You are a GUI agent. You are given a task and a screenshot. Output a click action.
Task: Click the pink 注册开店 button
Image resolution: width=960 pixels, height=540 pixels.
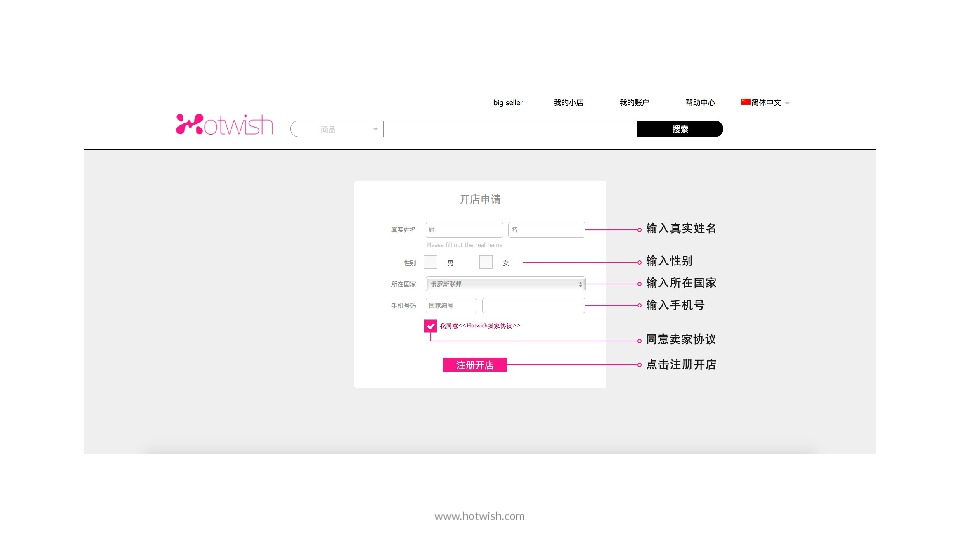pyautogui.click(x=475, y=365)
